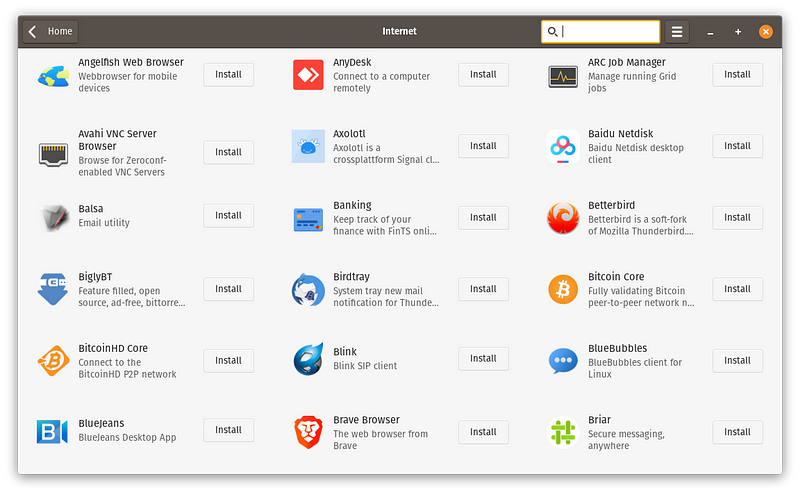Install BitcoinHD Core
800x494 pixels.
pyautogui.click(x=228, y=360)
